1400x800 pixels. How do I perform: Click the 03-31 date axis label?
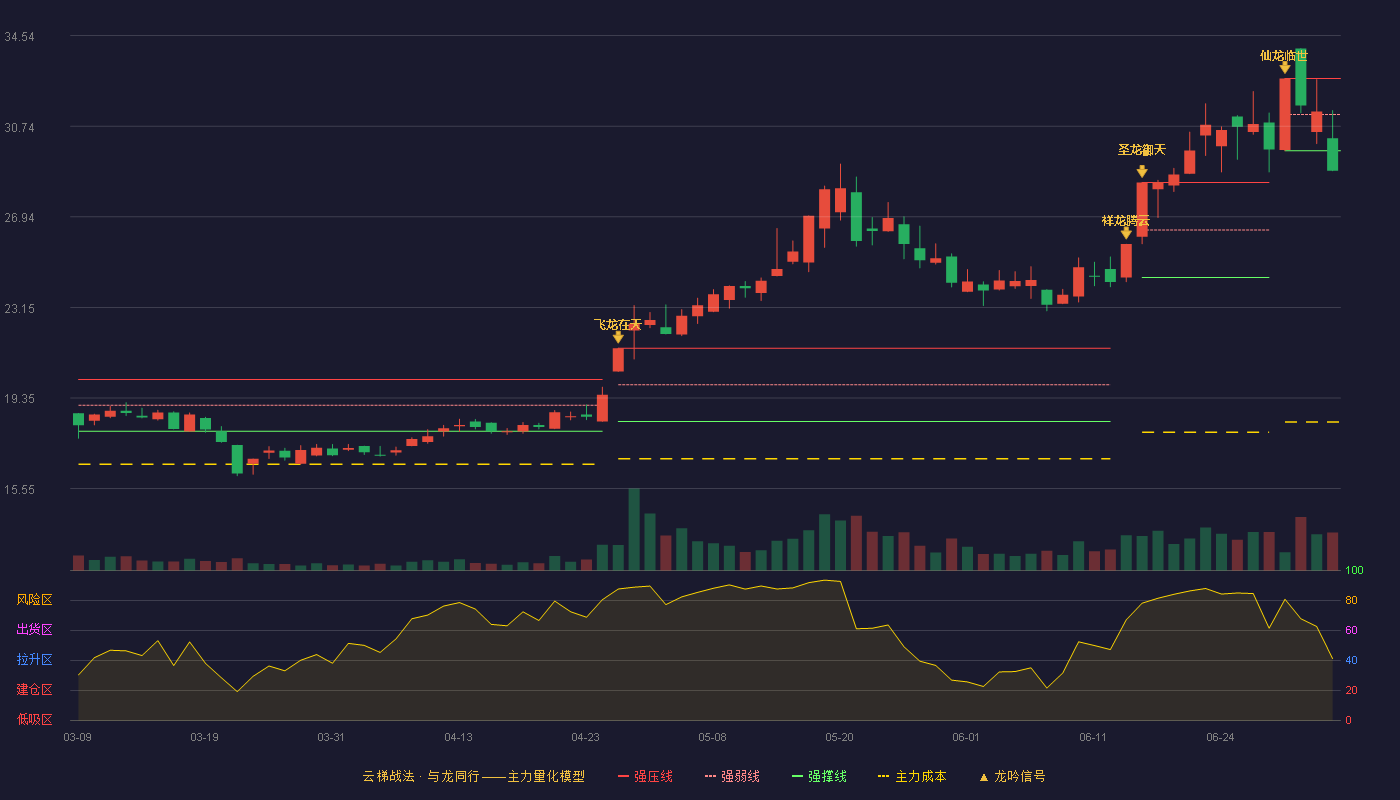pyautogui.click(x=331, y=737)
